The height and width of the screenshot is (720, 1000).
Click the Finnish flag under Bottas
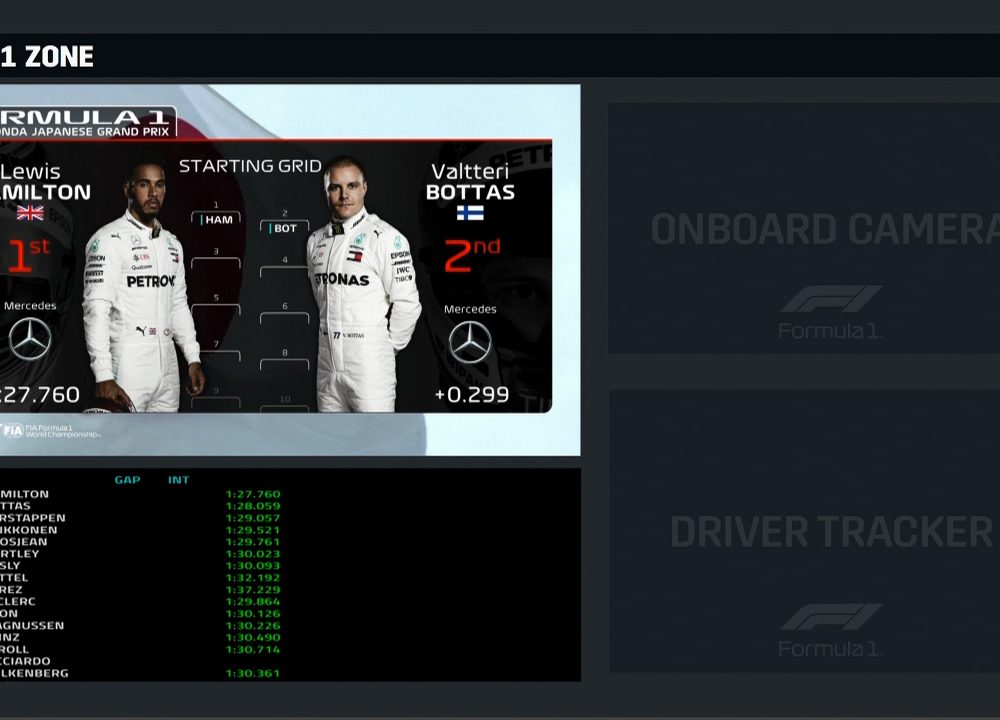pos(470,212)
